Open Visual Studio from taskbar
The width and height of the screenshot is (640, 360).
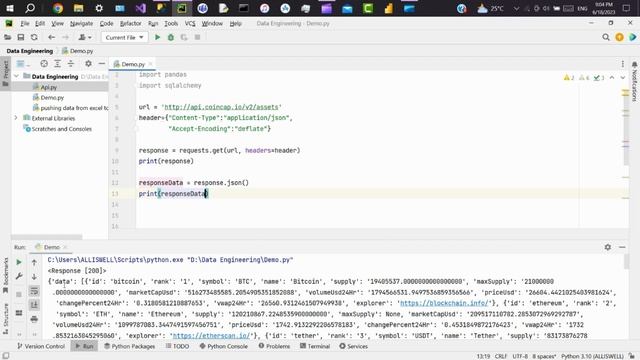[x=140, y=8]
